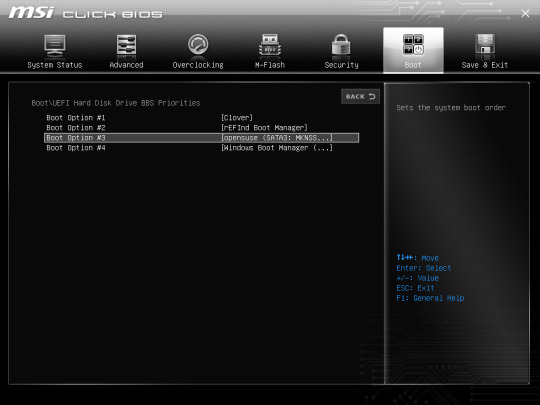540x405 pixels.
Task: Click the BACK button
Action: click(360, 96)
